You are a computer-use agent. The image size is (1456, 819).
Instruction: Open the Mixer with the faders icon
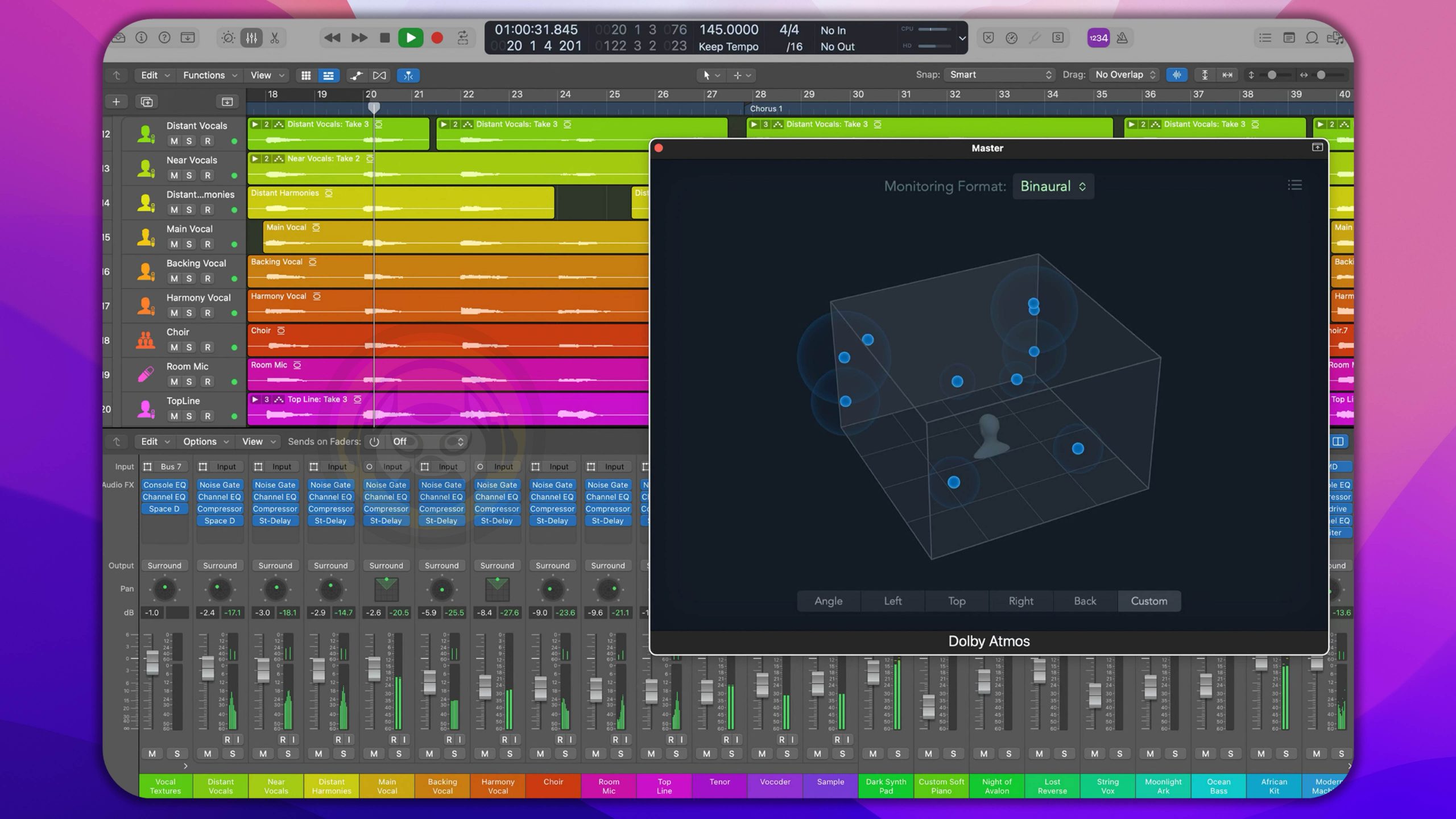click(x=251, y=38)
